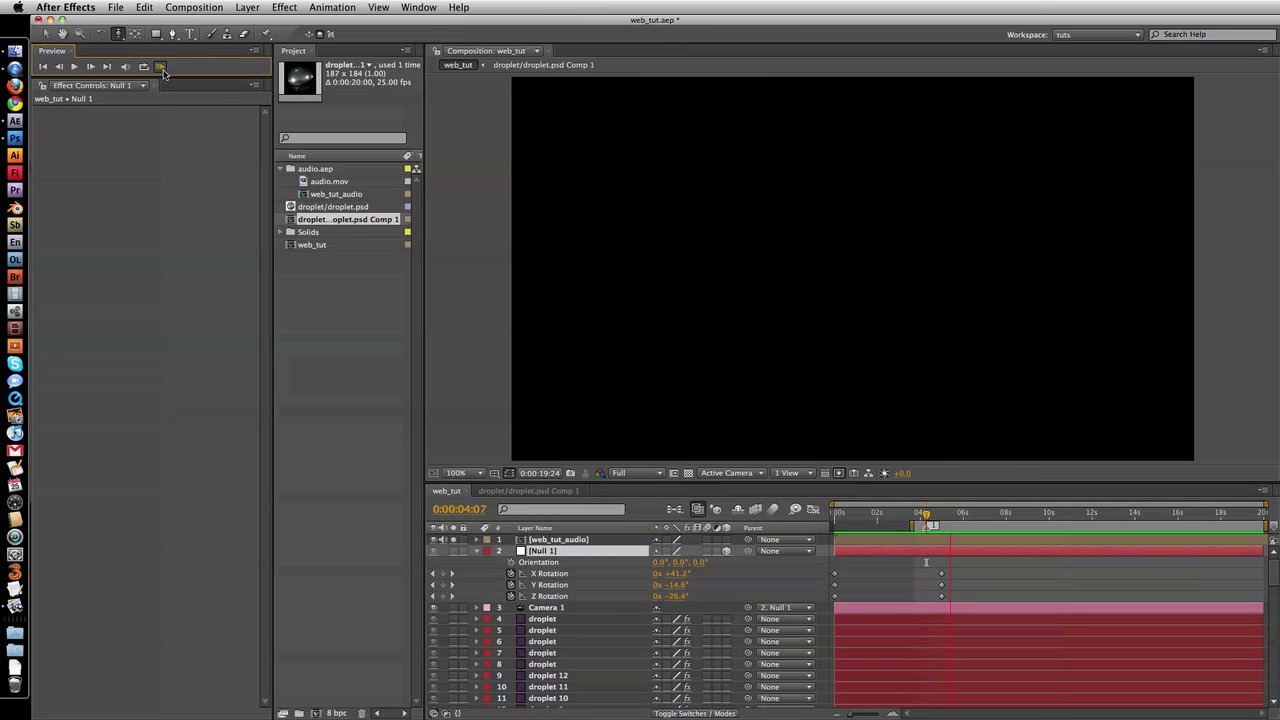The image size is (1280, 720).
Task: Step to next frame in Preview panel
Action: click(90, 67)
